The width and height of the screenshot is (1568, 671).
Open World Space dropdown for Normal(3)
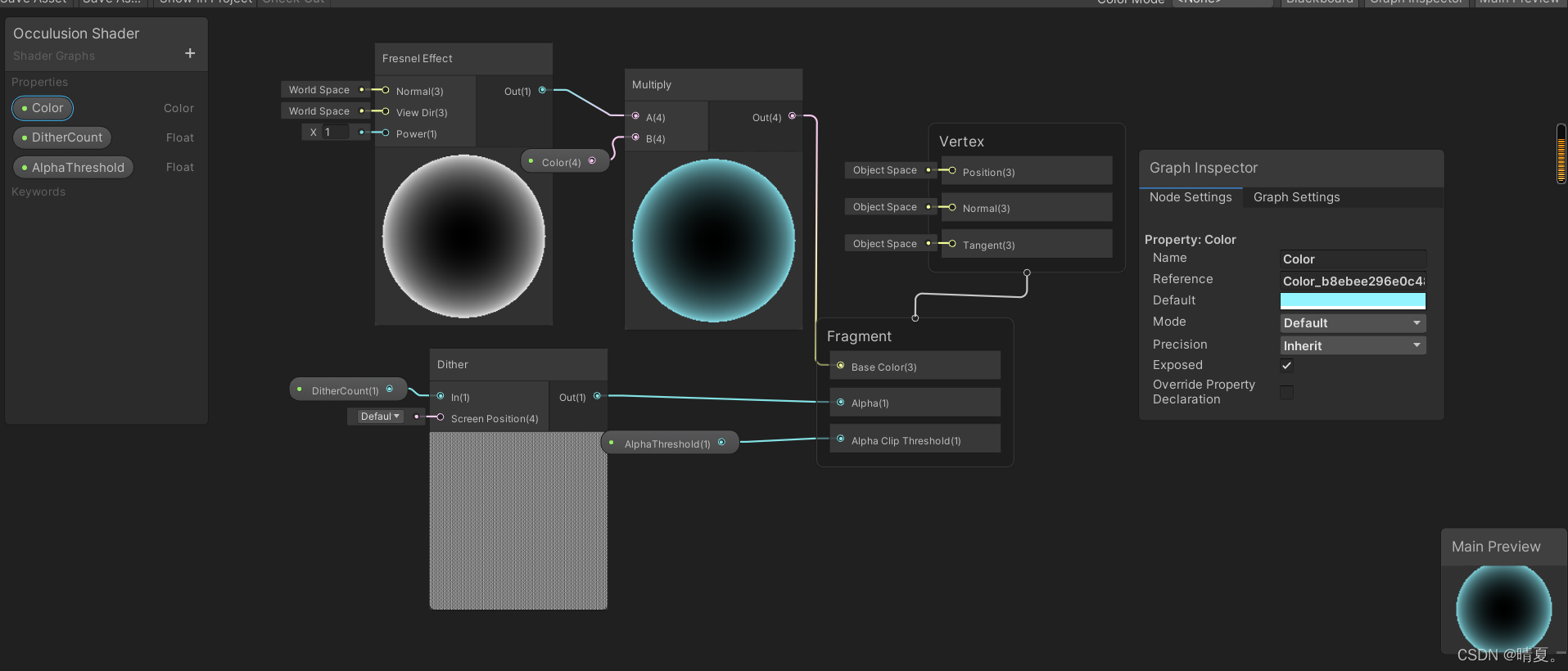pos(319,90)
